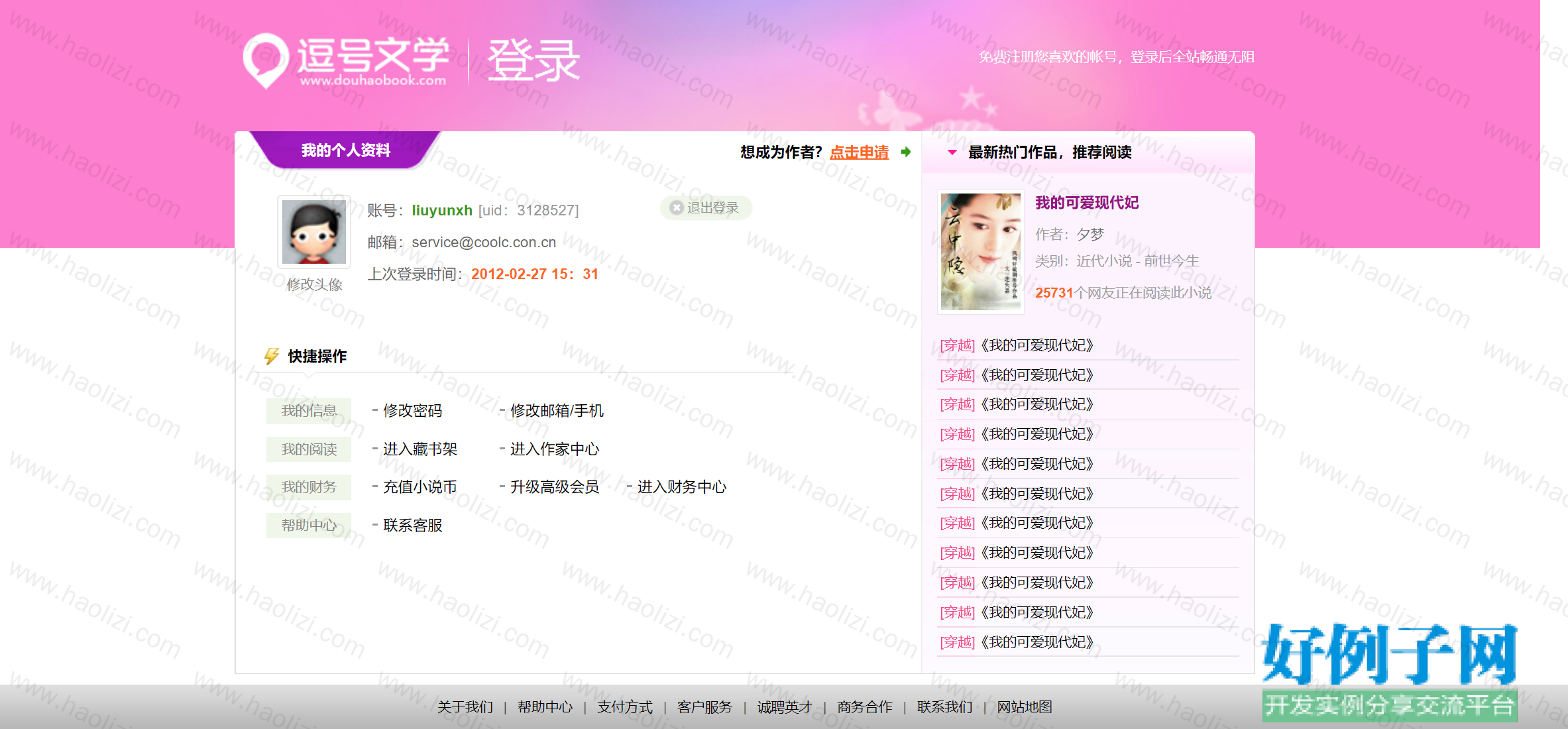Click 网站地图 in the footer
Viewport: 1568px width, 729px height.
click(1025, 707)
